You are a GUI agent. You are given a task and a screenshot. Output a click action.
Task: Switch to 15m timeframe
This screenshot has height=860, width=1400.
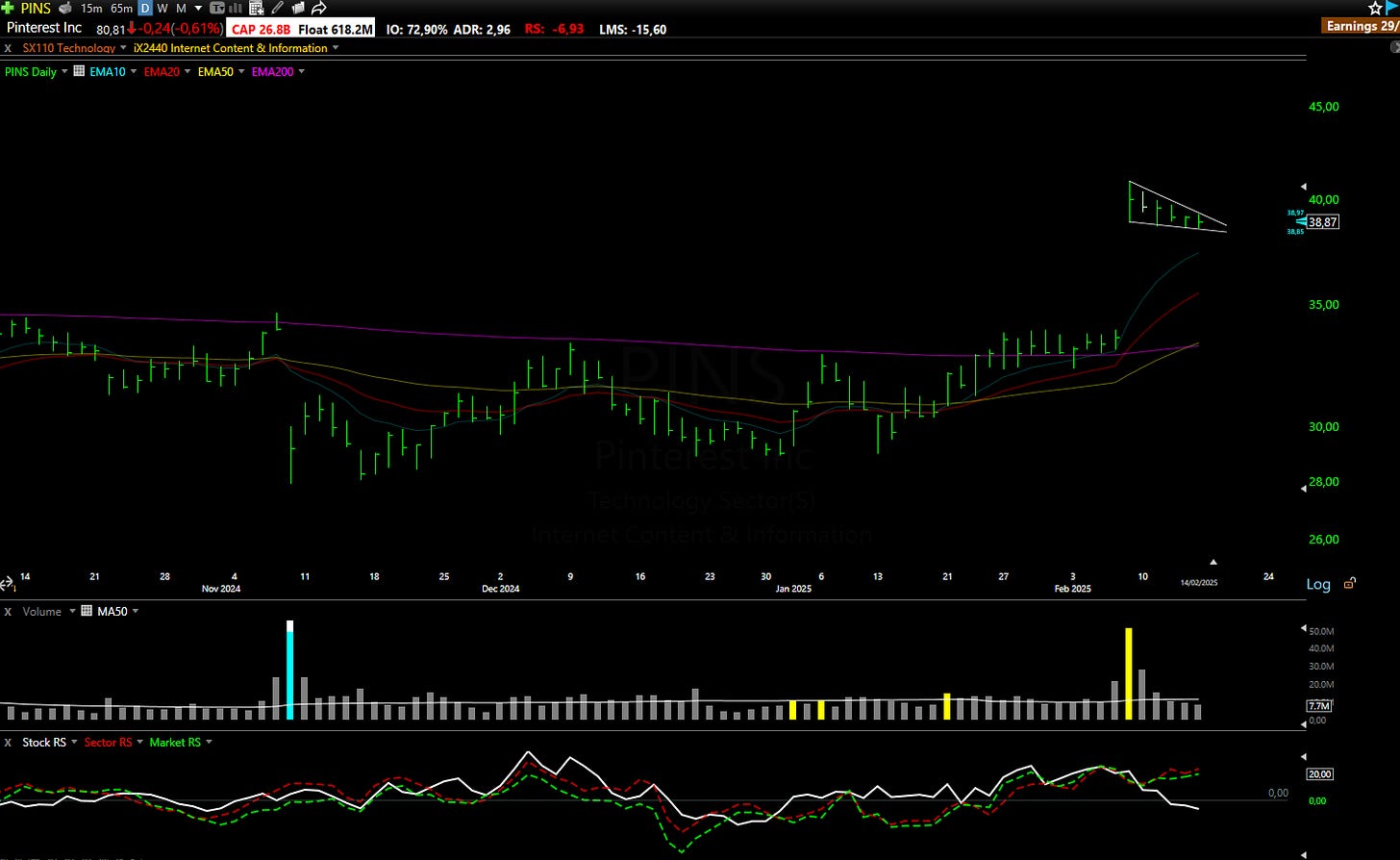(91, 8)
